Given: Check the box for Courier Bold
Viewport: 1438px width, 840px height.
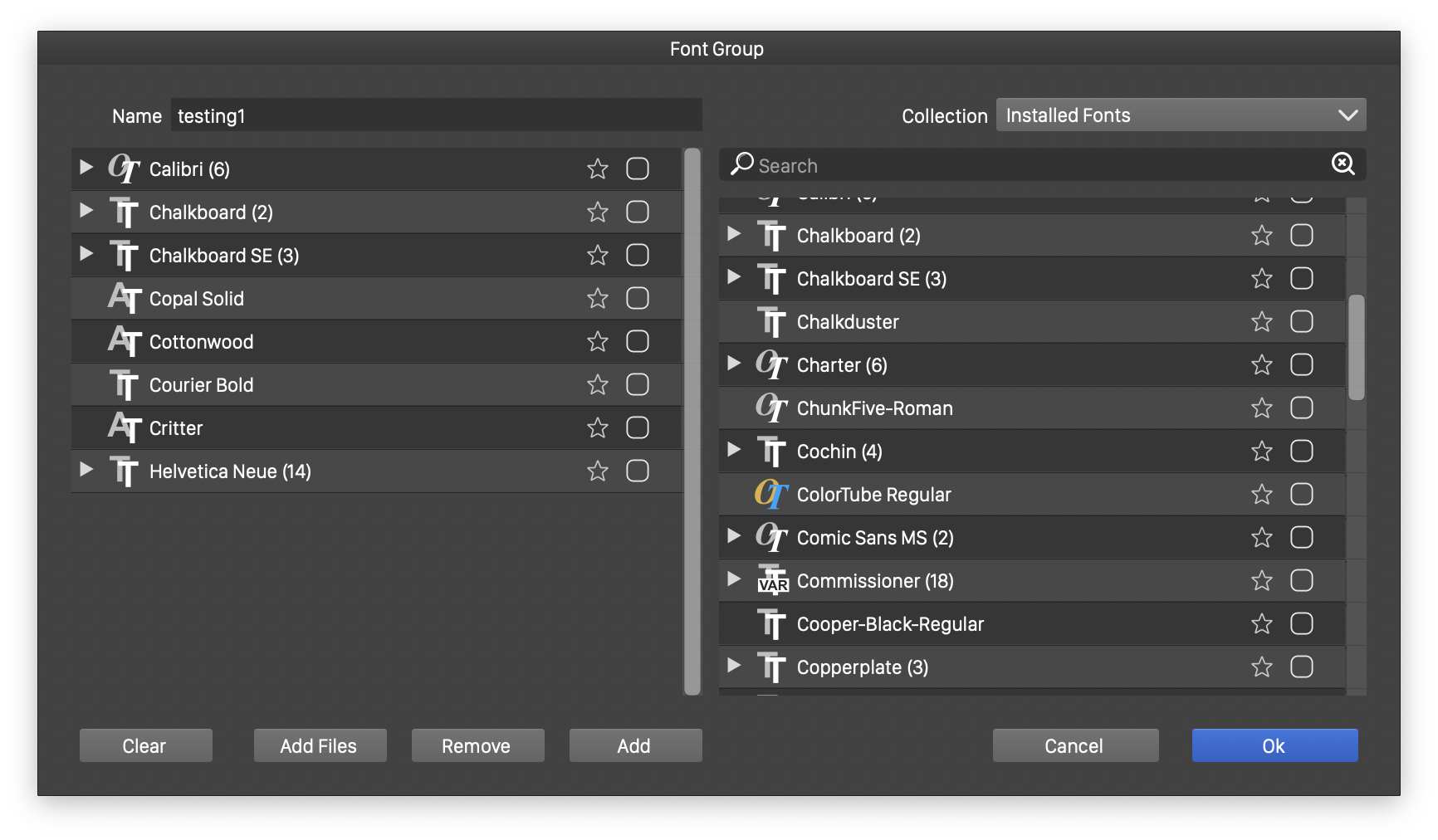Looking at the screenshot, I should pyautogui.click(x=637, y=384).
